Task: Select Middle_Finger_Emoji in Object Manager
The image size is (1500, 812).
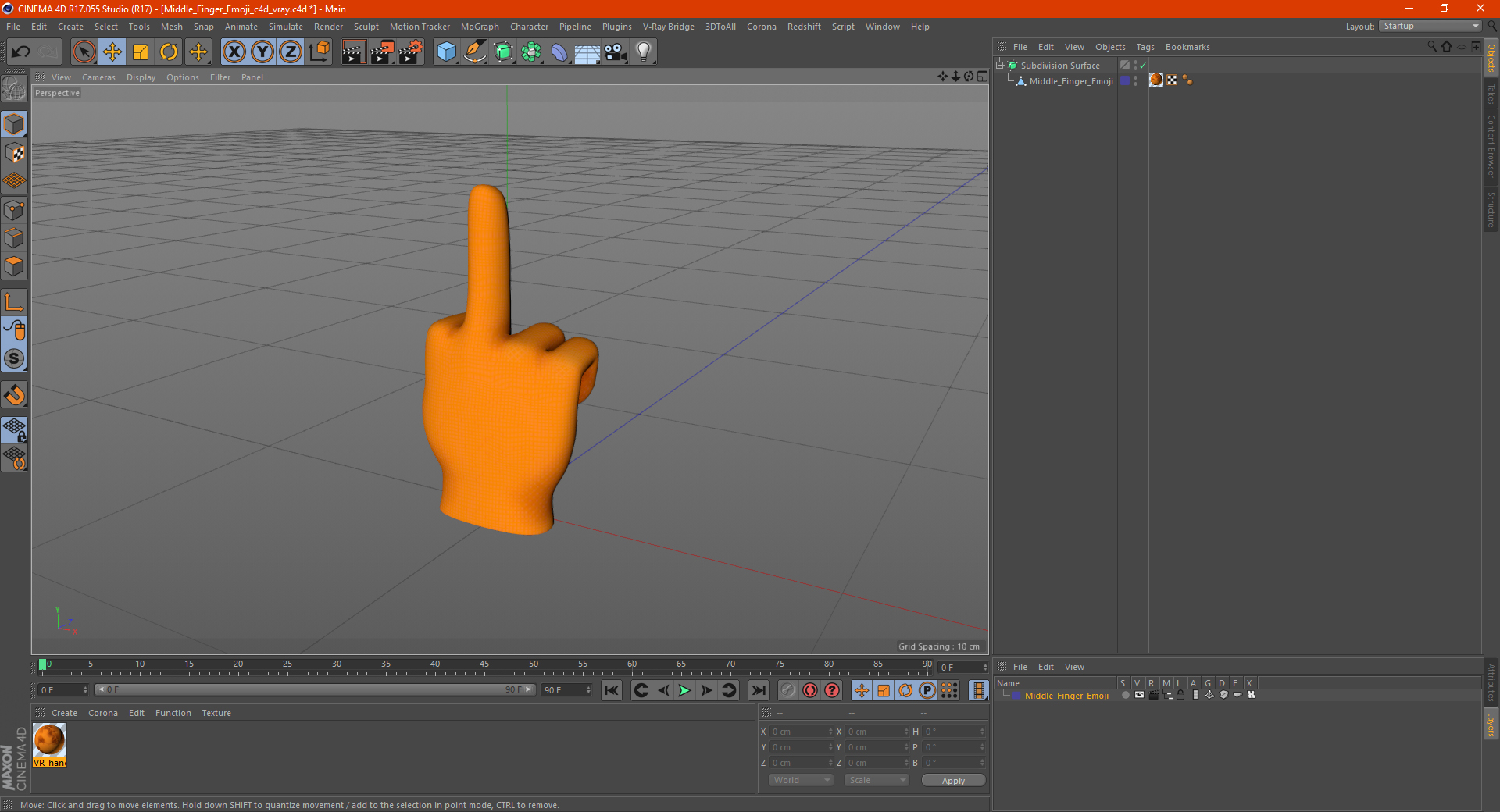Action: pyautogui.click(x=1071, y=81)
